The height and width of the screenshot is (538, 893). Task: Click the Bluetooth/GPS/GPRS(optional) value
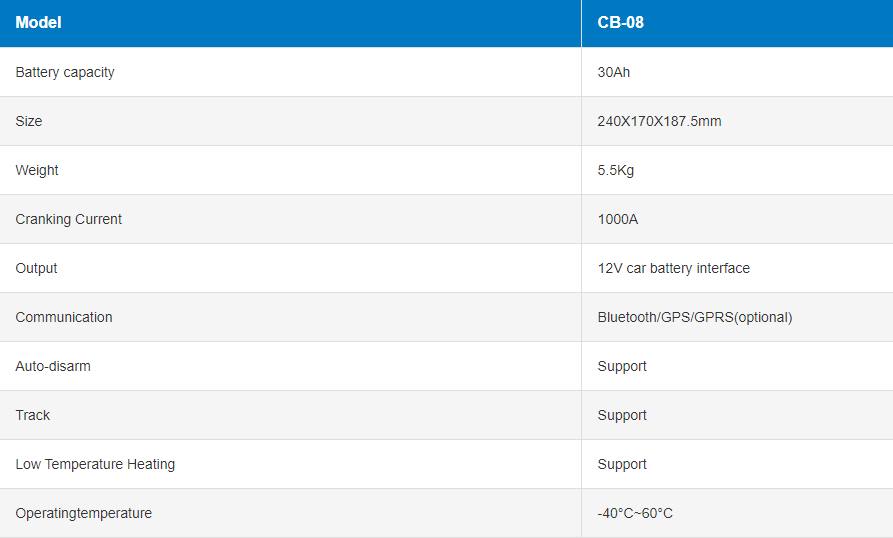pos(694,317)
